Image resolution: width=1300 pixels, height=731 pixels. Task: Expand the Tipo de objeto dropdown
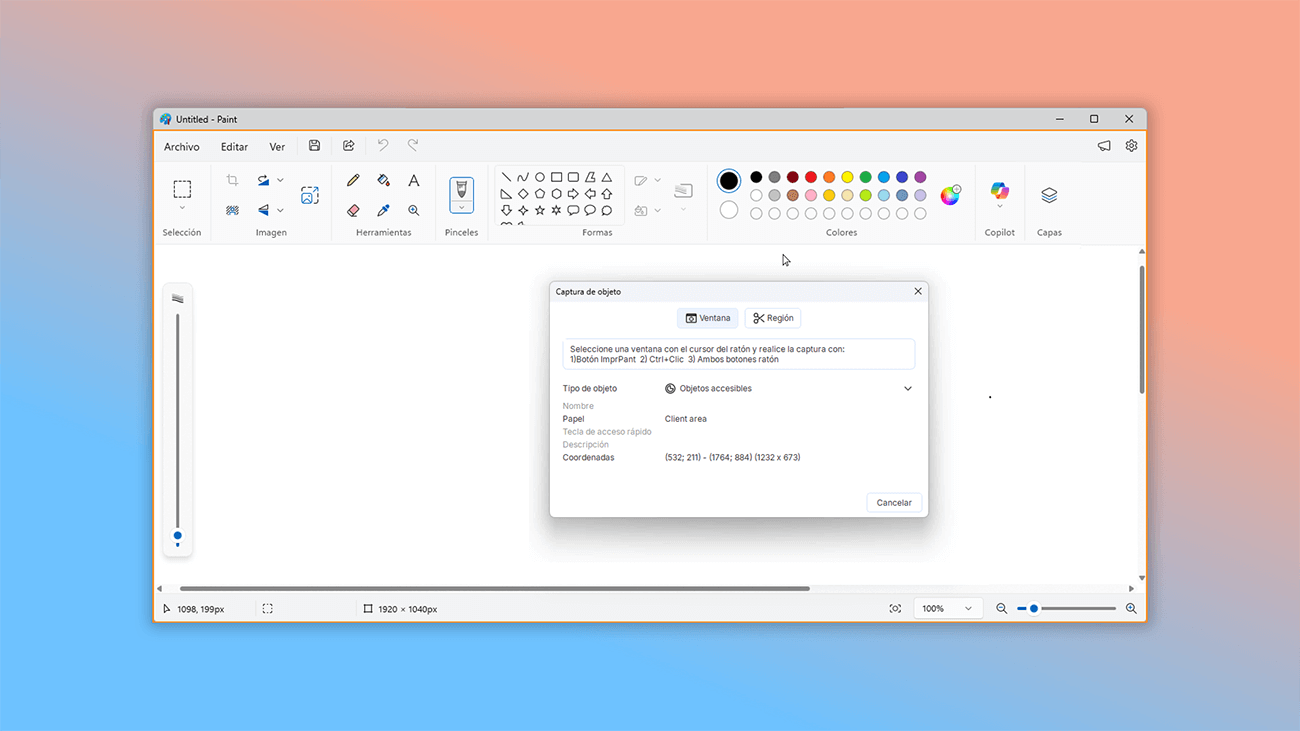pyautogui.click(x=908, y=388)
